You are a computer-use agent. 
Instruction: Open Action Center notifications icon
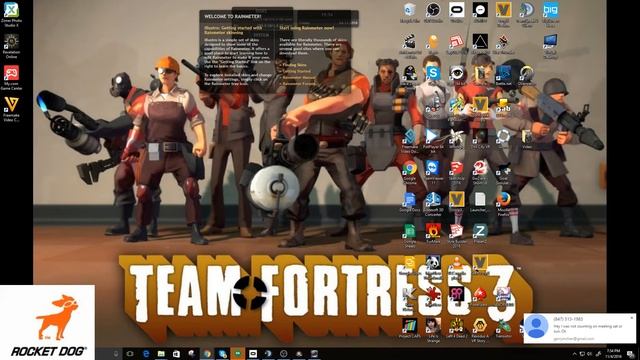631,354
